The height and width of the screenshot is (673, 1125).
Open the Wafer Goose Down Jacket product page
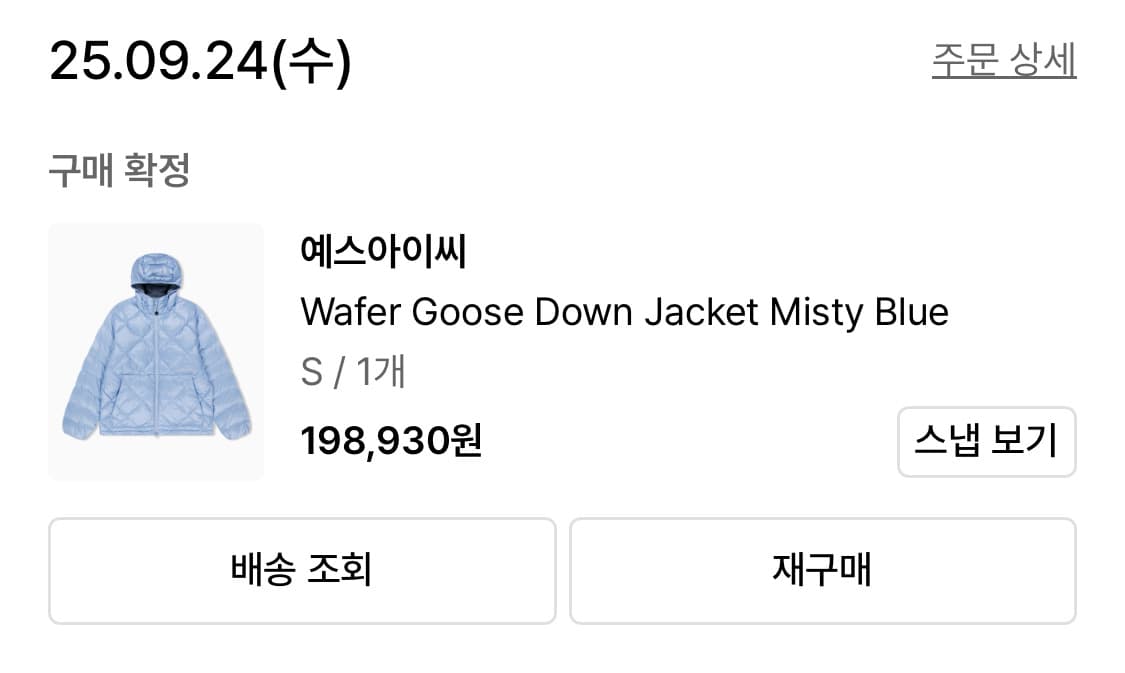[x=623, y=312]
